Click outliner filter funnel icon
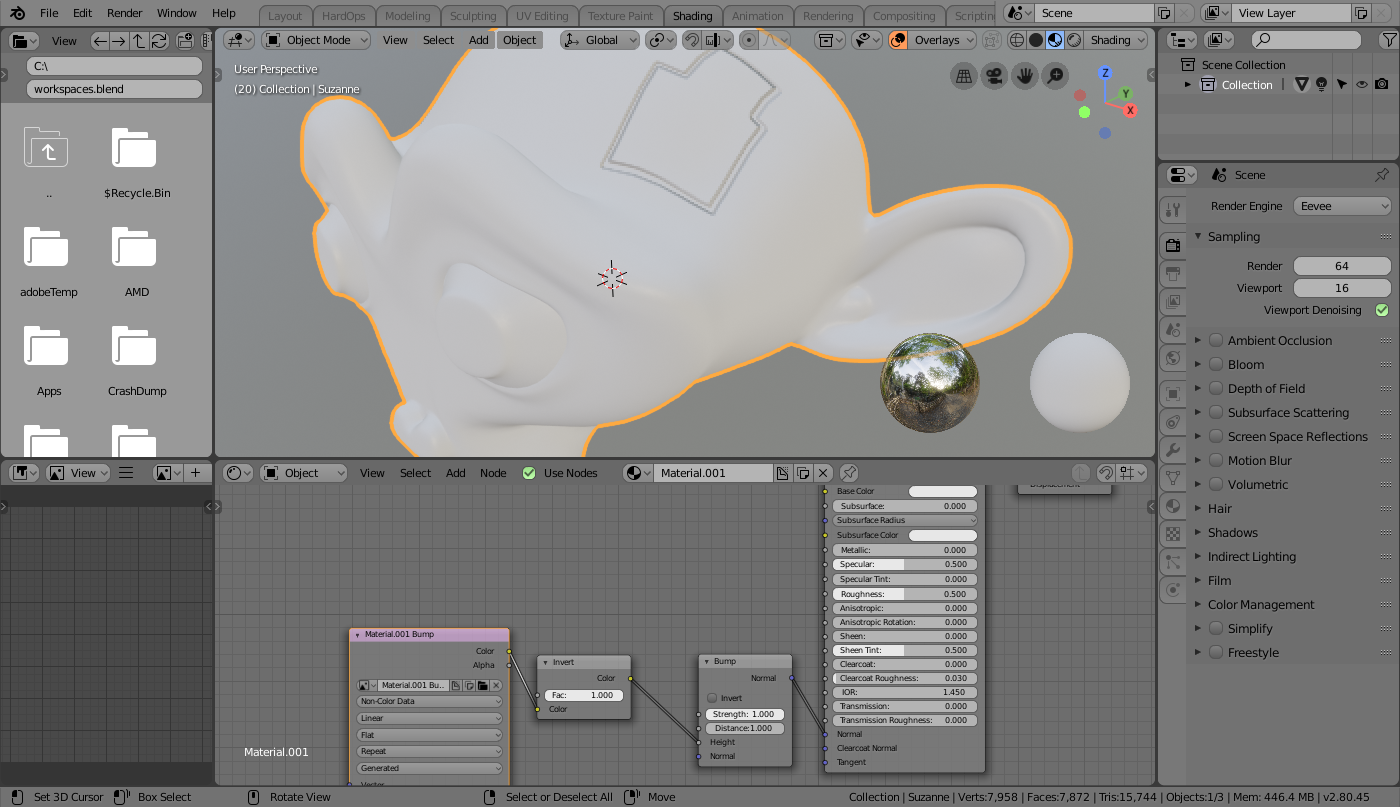Screen dimensions: 1400x807 pyautogui.click(x=1387, y=40)
